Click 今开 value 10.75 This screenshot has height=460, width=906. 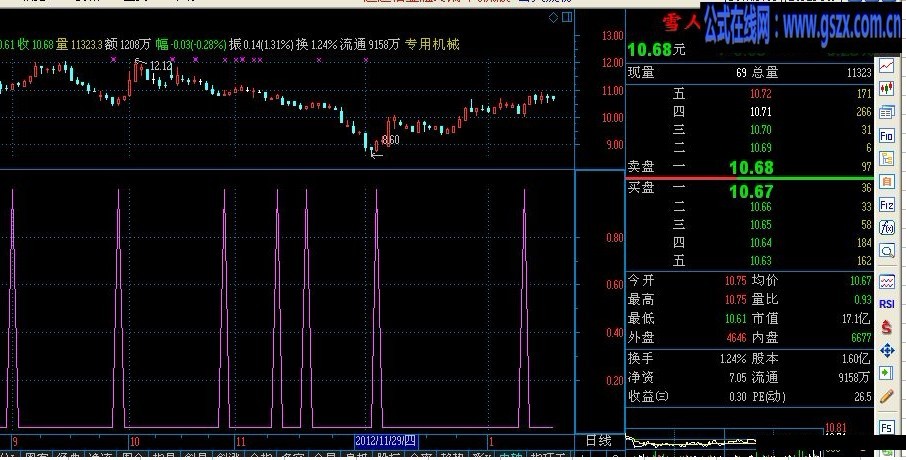click(736, 281)
